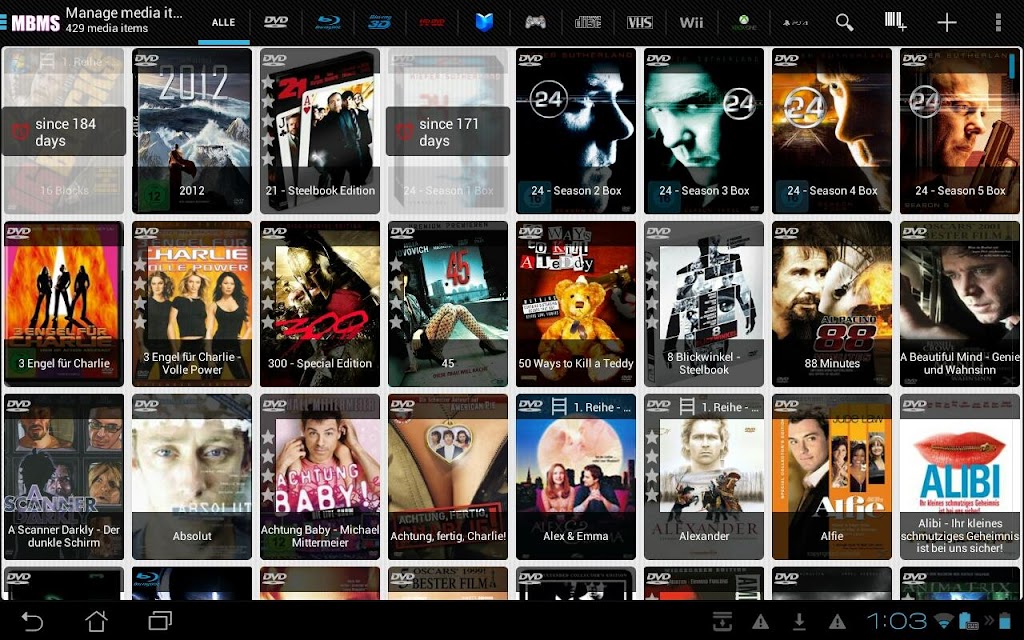Screen dimensions: 1024x640
Task: Open 3 Engel für Charlie - Volle Power
Action: tap(192, 304)
